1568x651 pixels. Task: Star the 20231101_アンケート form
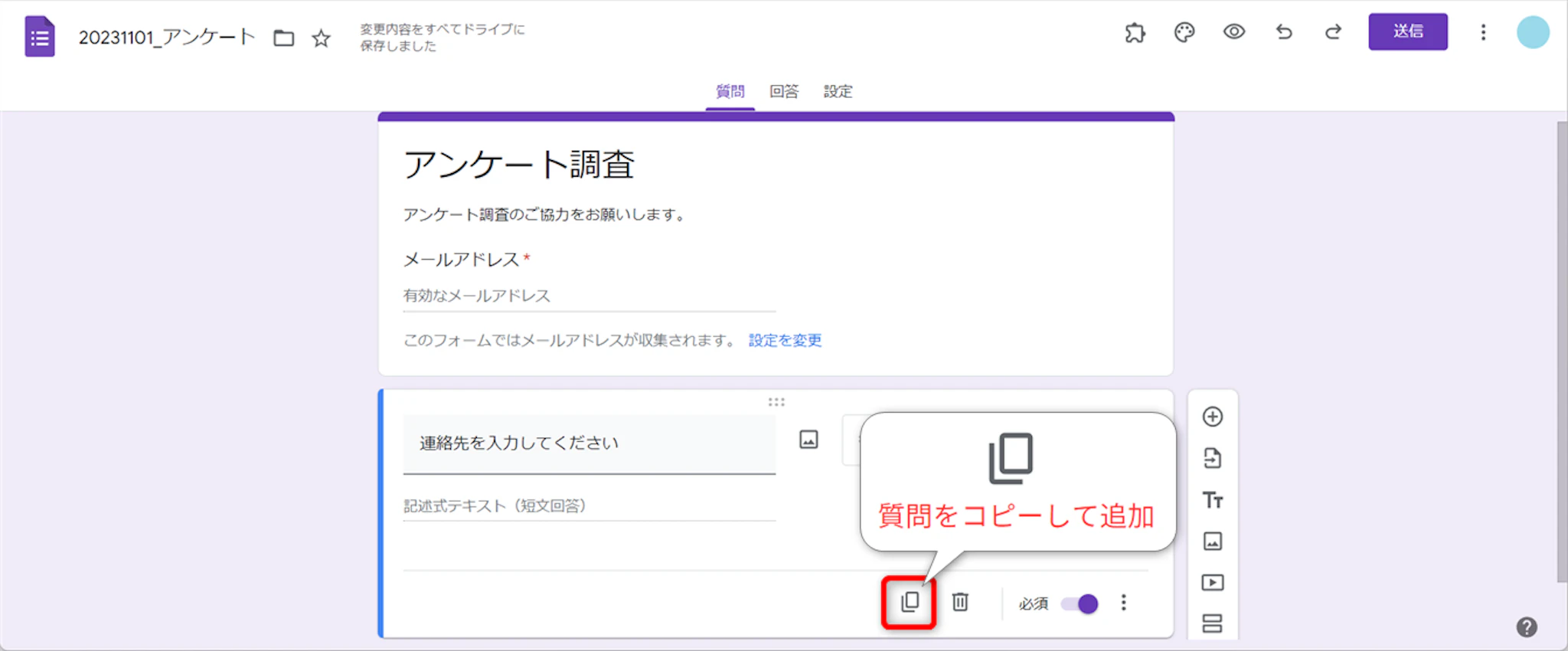[321, 38]
